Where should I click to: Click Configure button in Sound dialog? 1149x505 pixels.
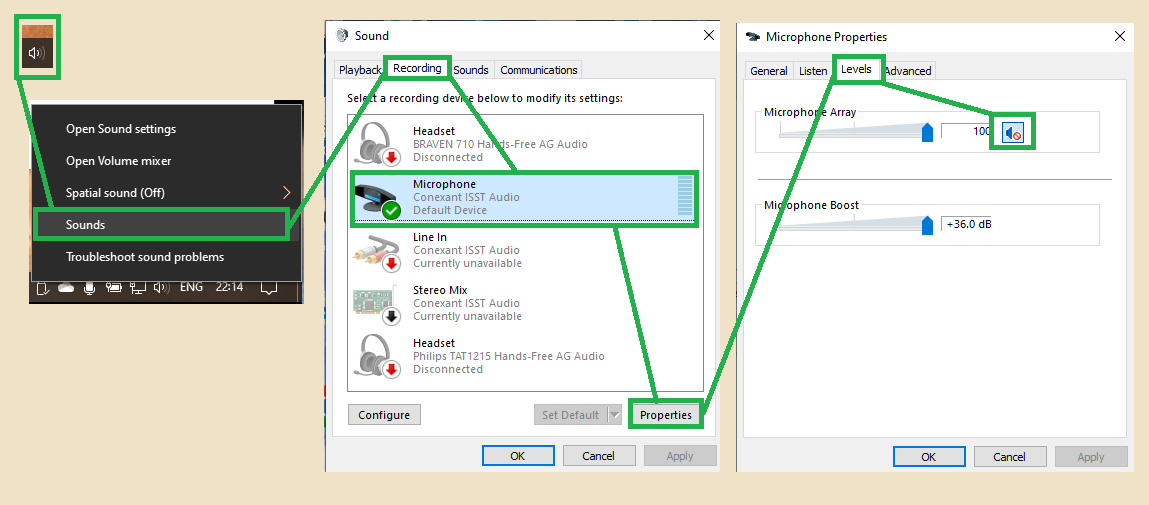tap(384, 415)
